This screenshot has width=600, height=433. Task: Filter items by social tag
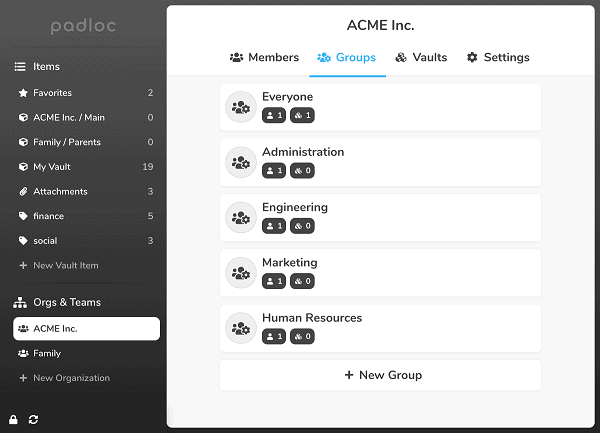86,241
